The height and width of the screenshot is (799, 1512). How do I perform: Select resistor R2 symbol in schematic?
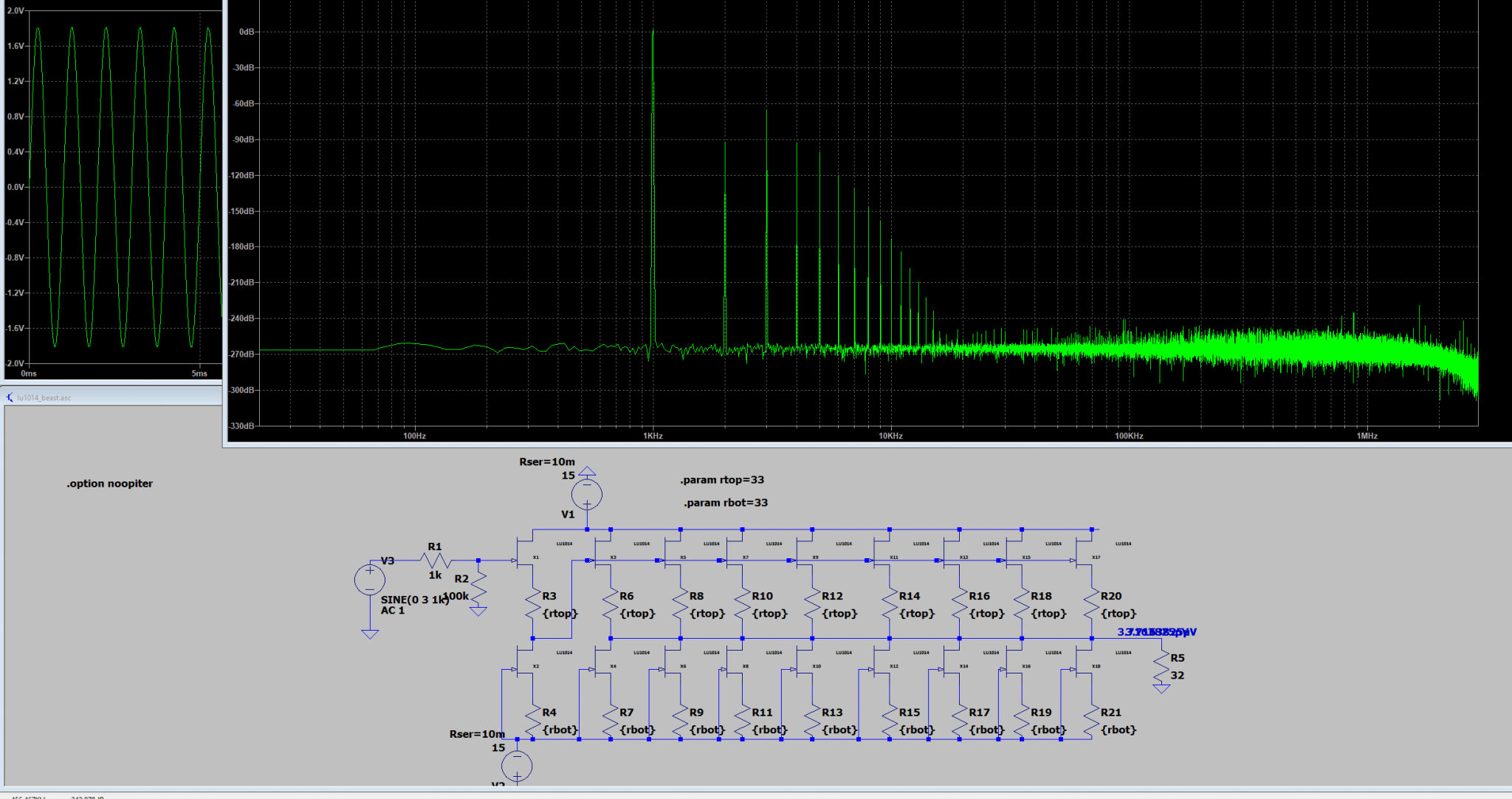pos(478,588)
